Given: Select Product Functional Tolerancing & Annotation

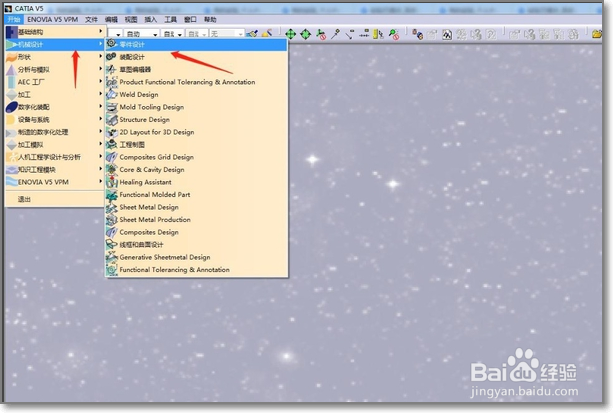Looking at the screenshot, I should 197,82.
